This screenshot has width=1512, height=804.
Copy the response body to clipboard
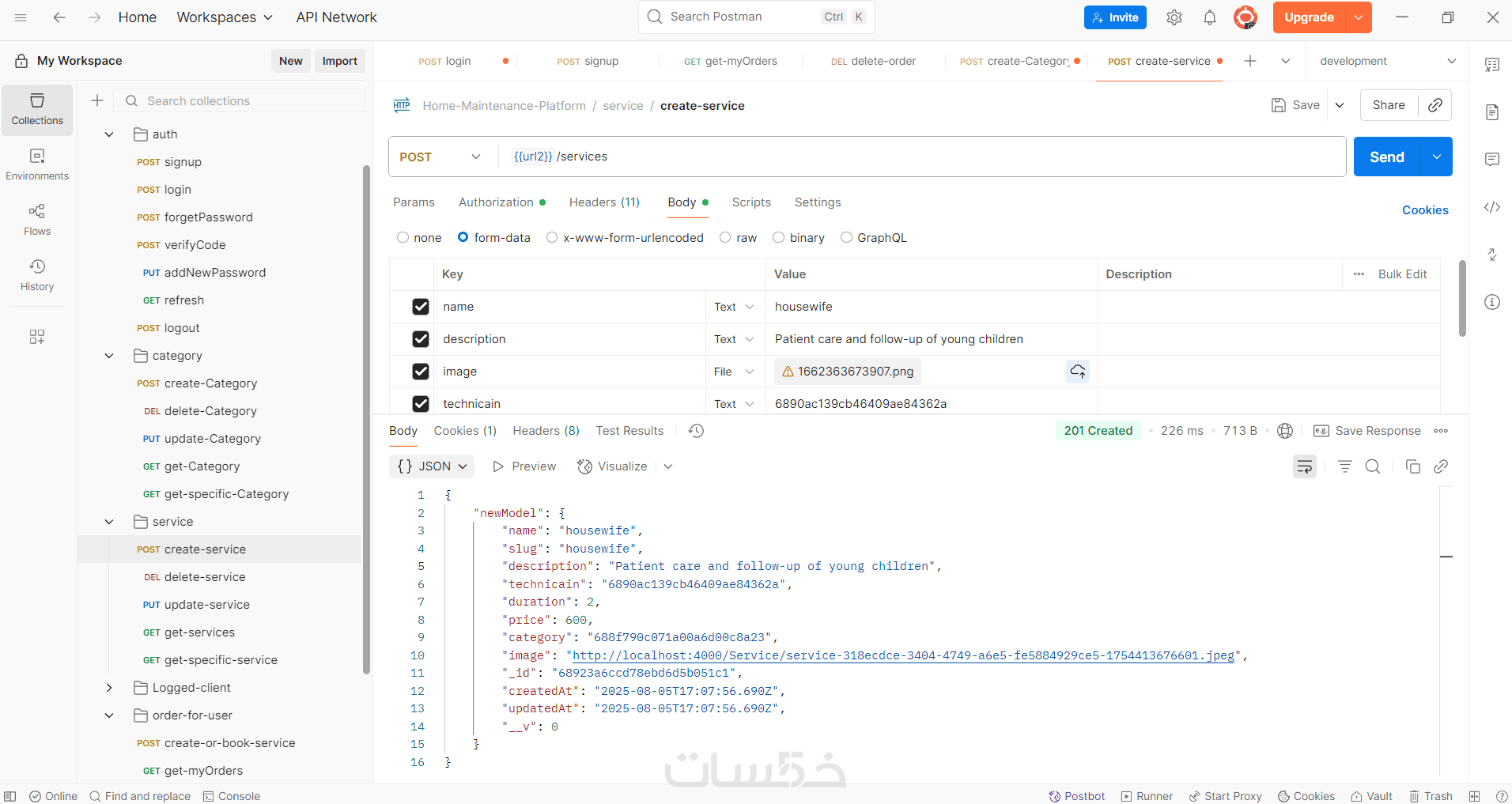coord(1412,466)
